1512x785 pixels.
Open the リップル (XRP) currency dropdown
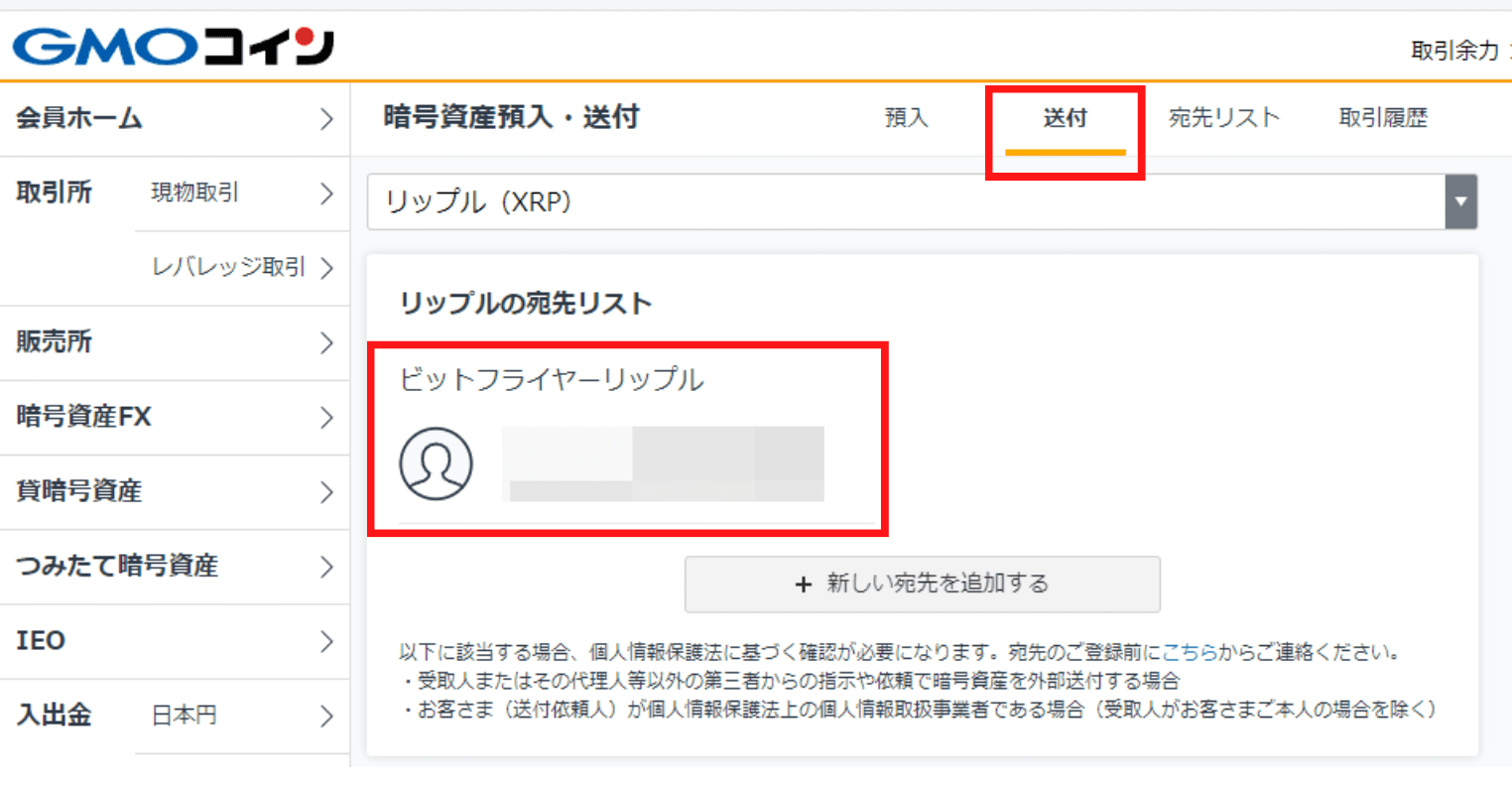tap(922, 201)
